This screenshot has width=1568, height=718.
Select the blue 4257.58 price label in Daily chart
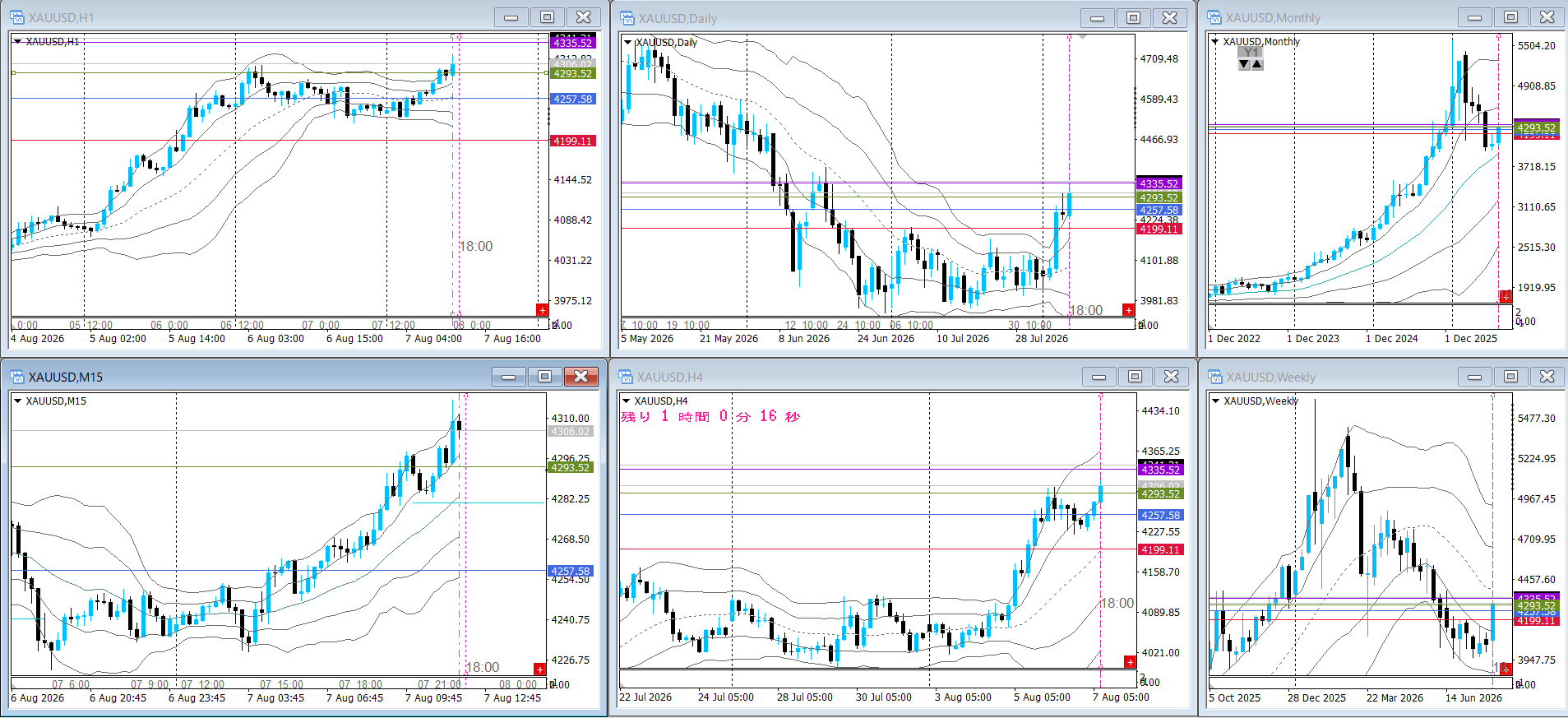pyautogui.click(x=1159, y=211)
